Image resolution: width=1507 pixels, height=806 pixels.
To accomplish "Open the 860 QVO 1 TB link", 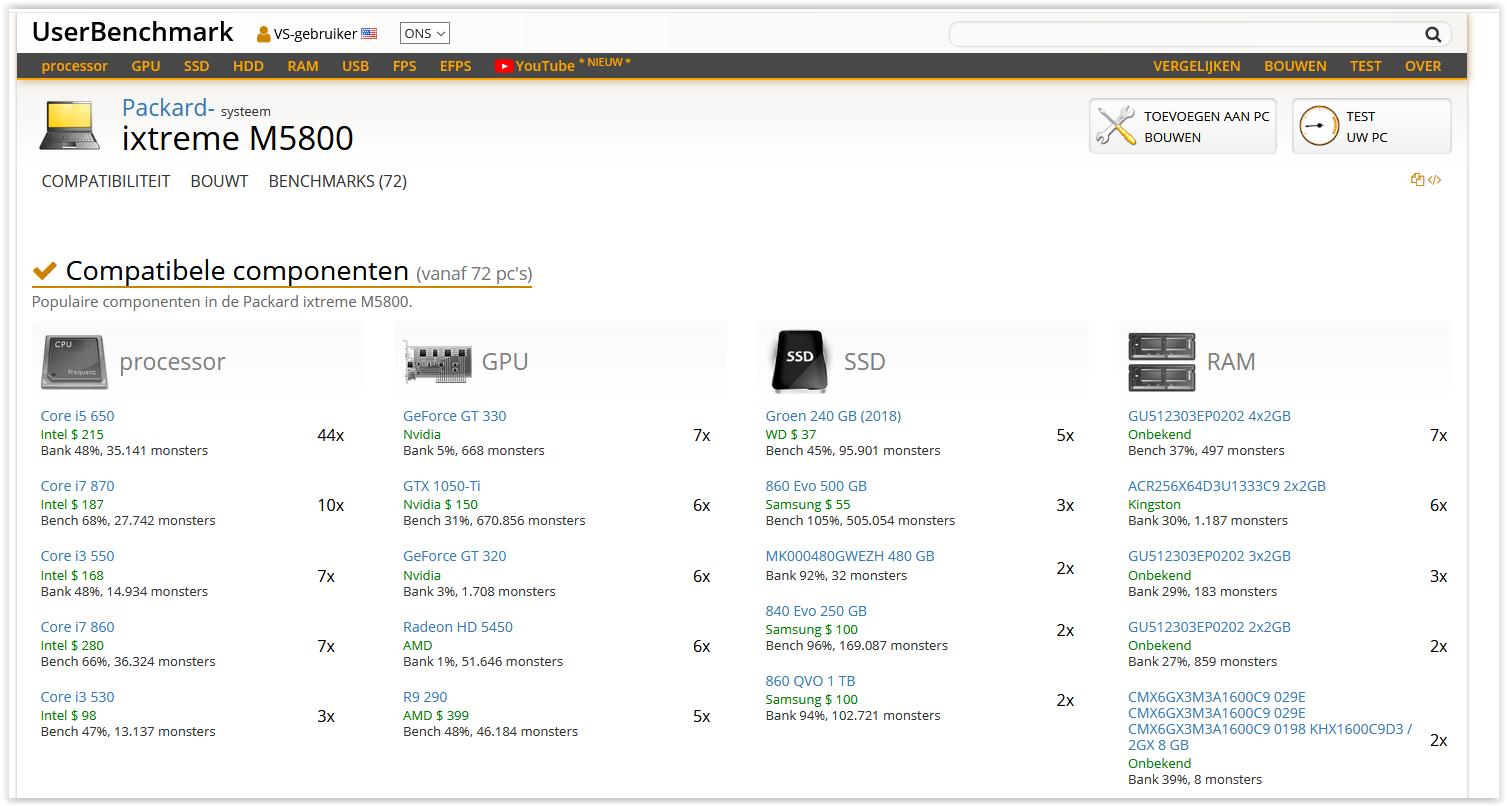I will click(x=811, y=681).
